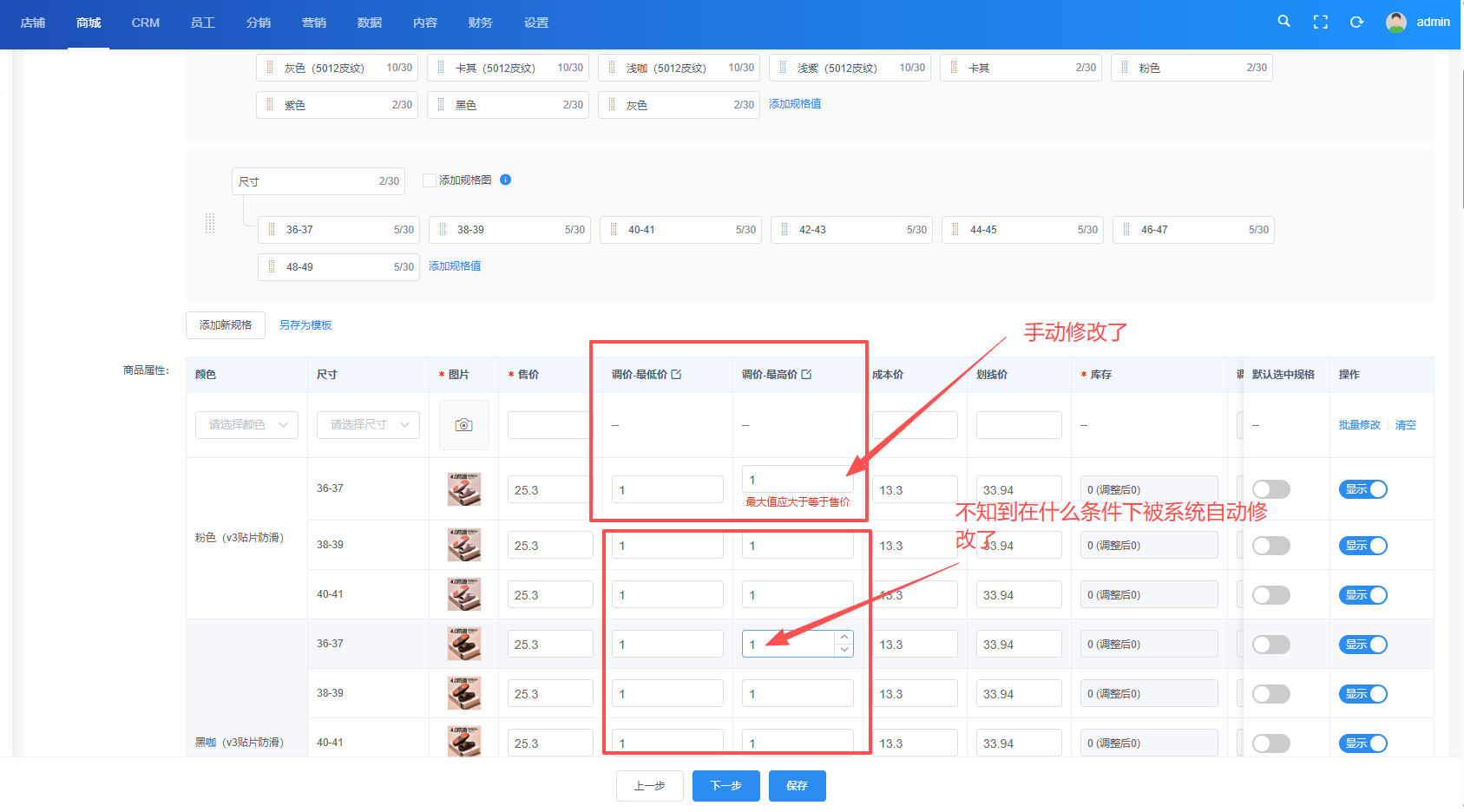Click the first pink shoe product thumbnail

point(463,489)
